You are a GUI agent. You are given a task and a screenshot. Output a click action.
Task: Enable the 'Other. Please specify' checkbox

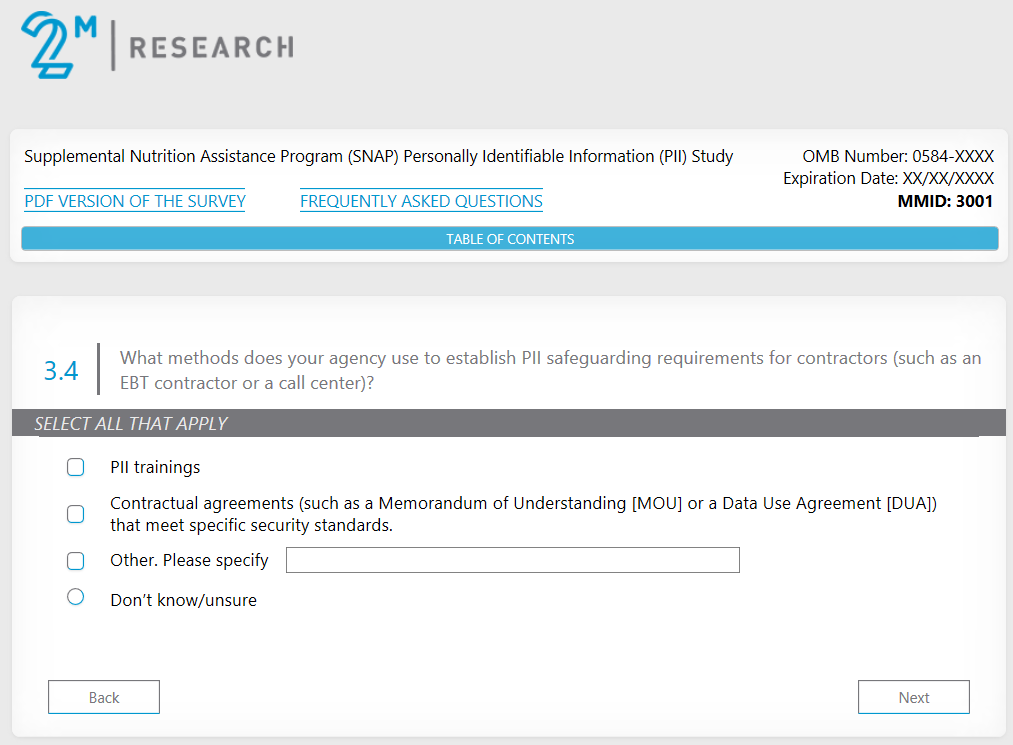pos(76,561)
